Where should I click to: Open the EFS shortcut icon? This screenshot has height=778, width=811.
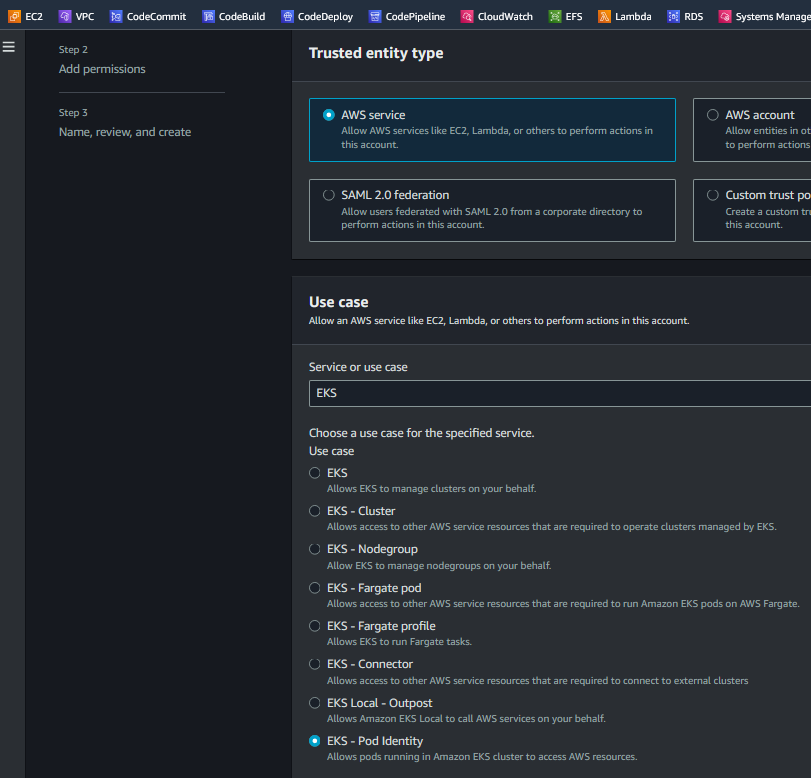point(554,17)
